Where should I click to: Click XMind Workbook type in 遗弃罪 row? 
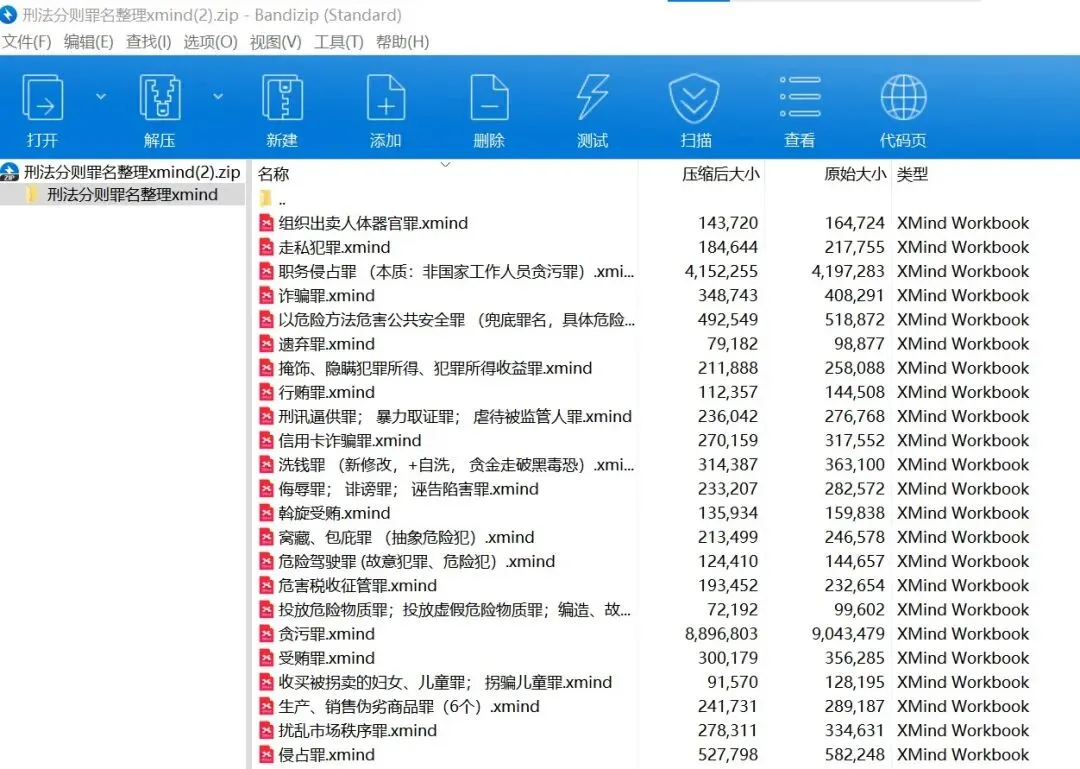[x=963, y=344]
